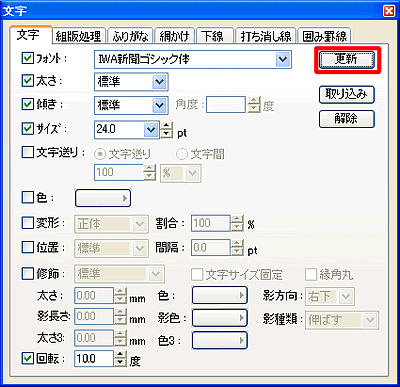400x387 pixels.
Task: Open the font dropdown showing IWA新聞ゴシック体
Action: coord(283,59)
